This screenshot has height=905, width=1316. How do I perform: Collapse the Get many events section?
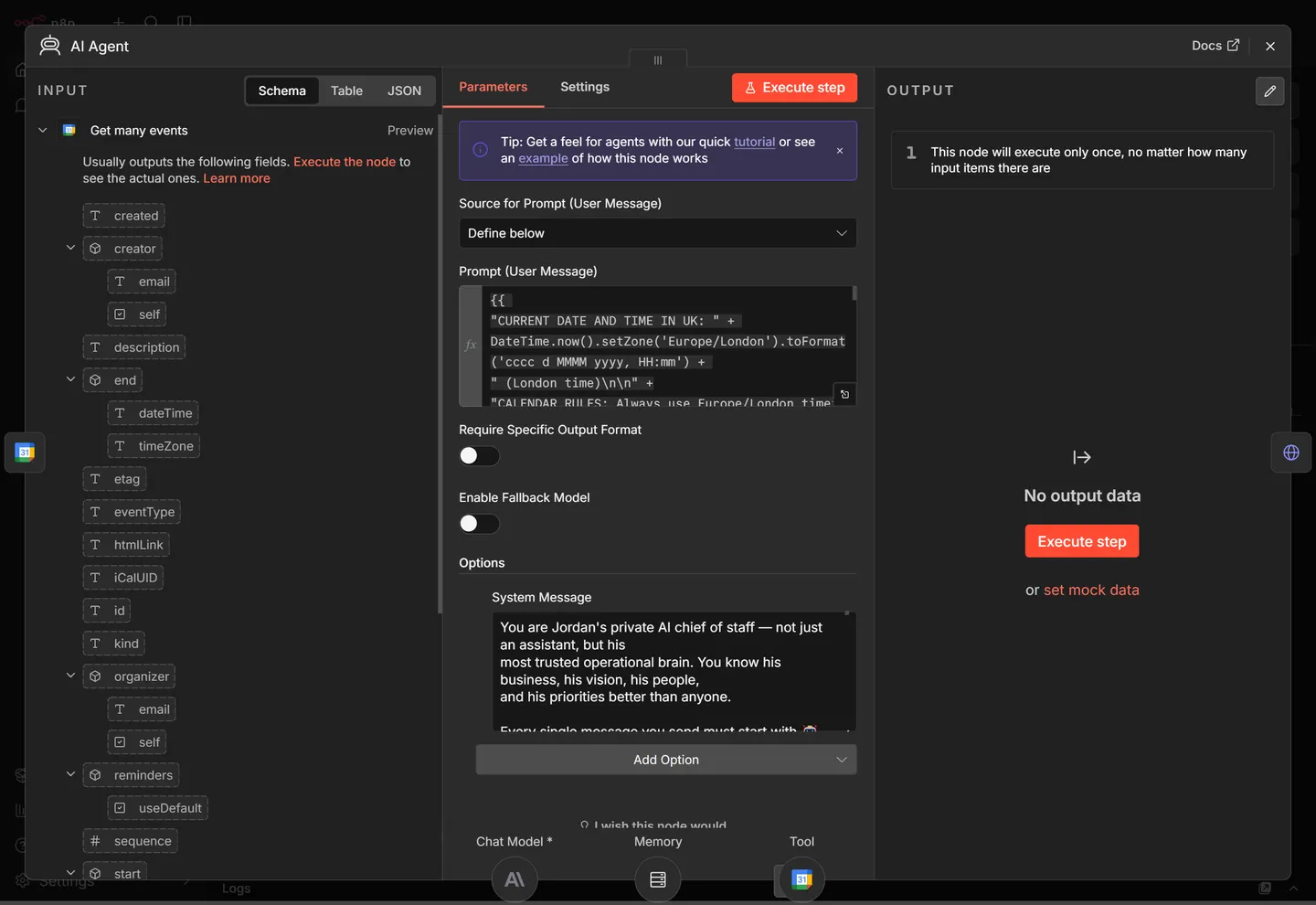coord(42,131)
